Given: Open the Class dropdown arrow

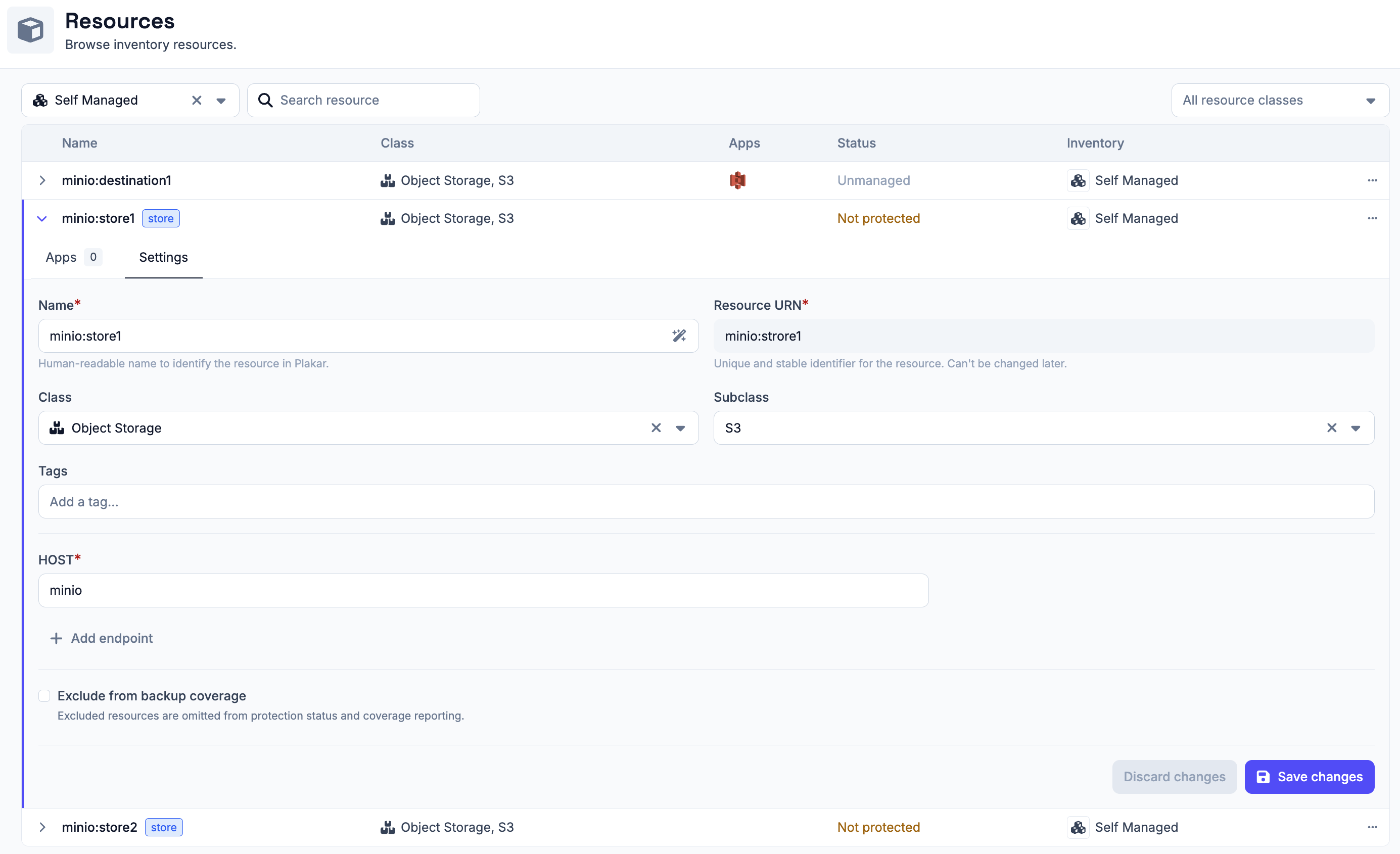Looking at the screenshot, I should (x=680, y=429).
